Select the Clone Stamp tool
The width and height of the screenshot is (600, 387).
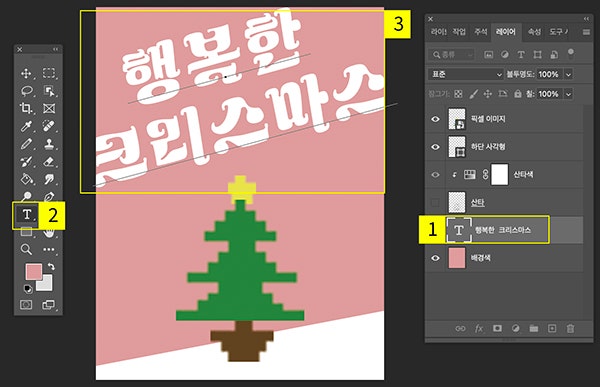(x=49, y=144)
